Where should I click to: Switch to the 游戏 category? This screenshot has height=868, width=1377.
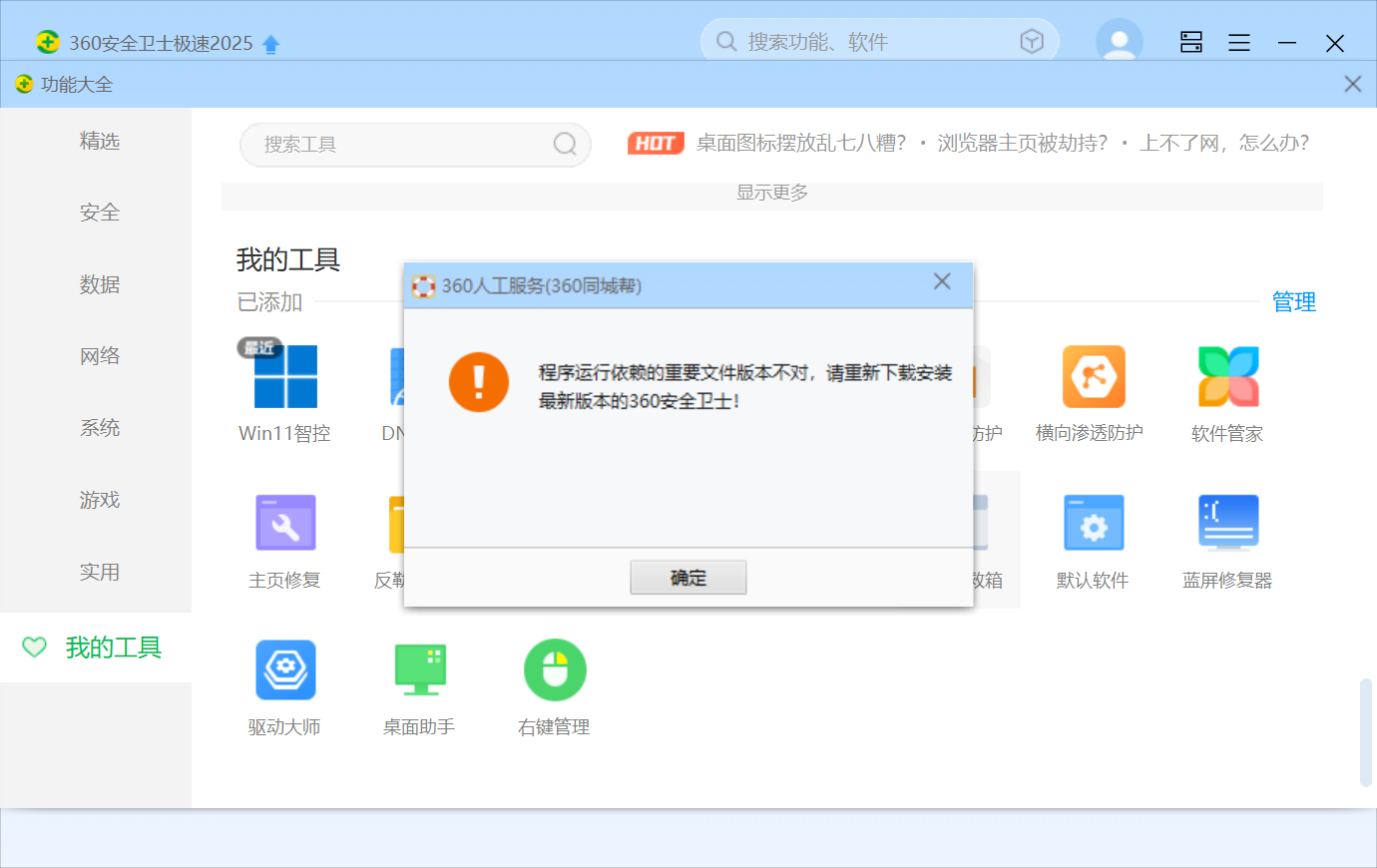[x=100, y=500]
